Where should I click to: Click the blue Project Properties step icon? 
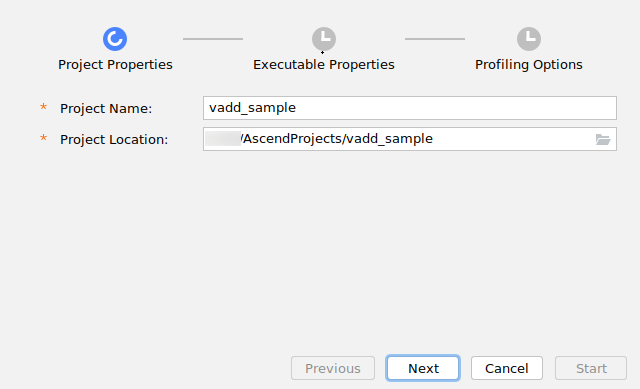(x=115, y=39)
